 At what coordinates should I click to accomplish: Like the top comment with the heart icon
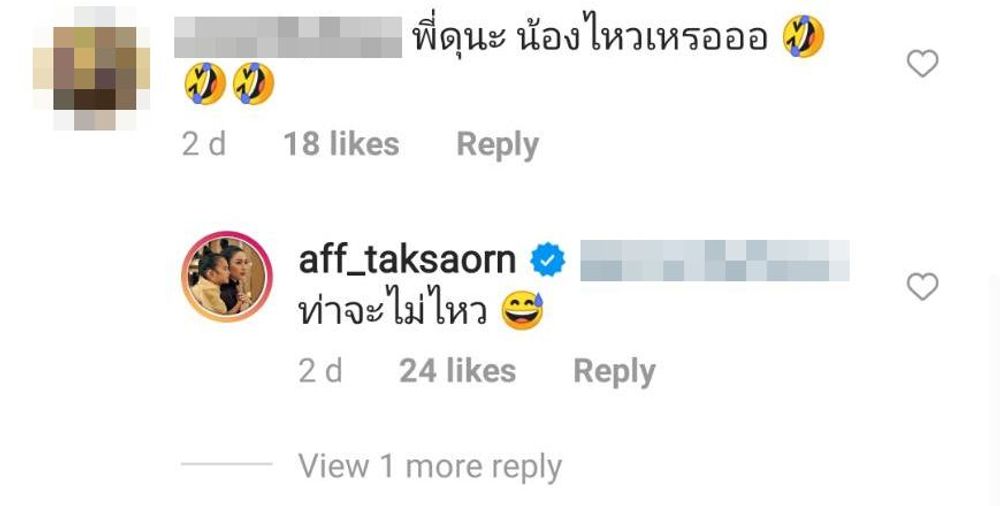pyautogui.click(x=922, y=63)
